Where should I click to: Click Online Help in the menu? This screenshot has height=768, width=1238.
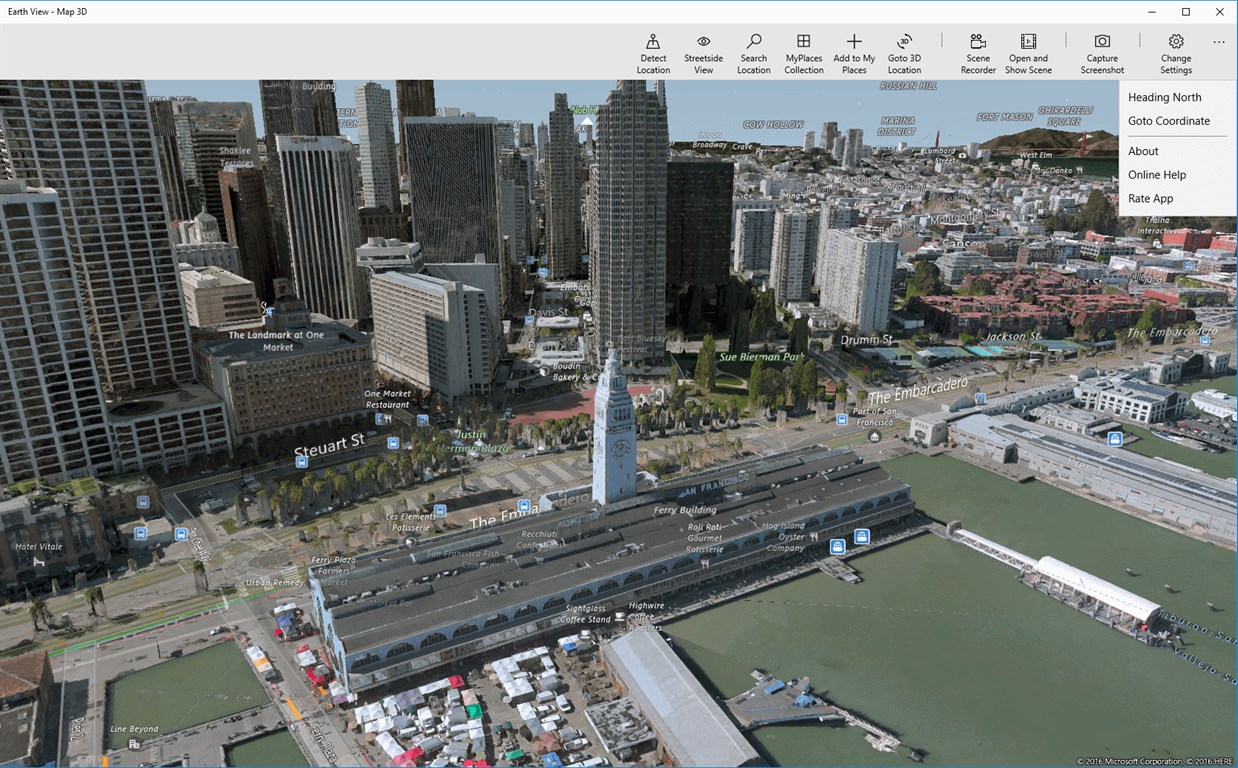(x=1156, y=175)
